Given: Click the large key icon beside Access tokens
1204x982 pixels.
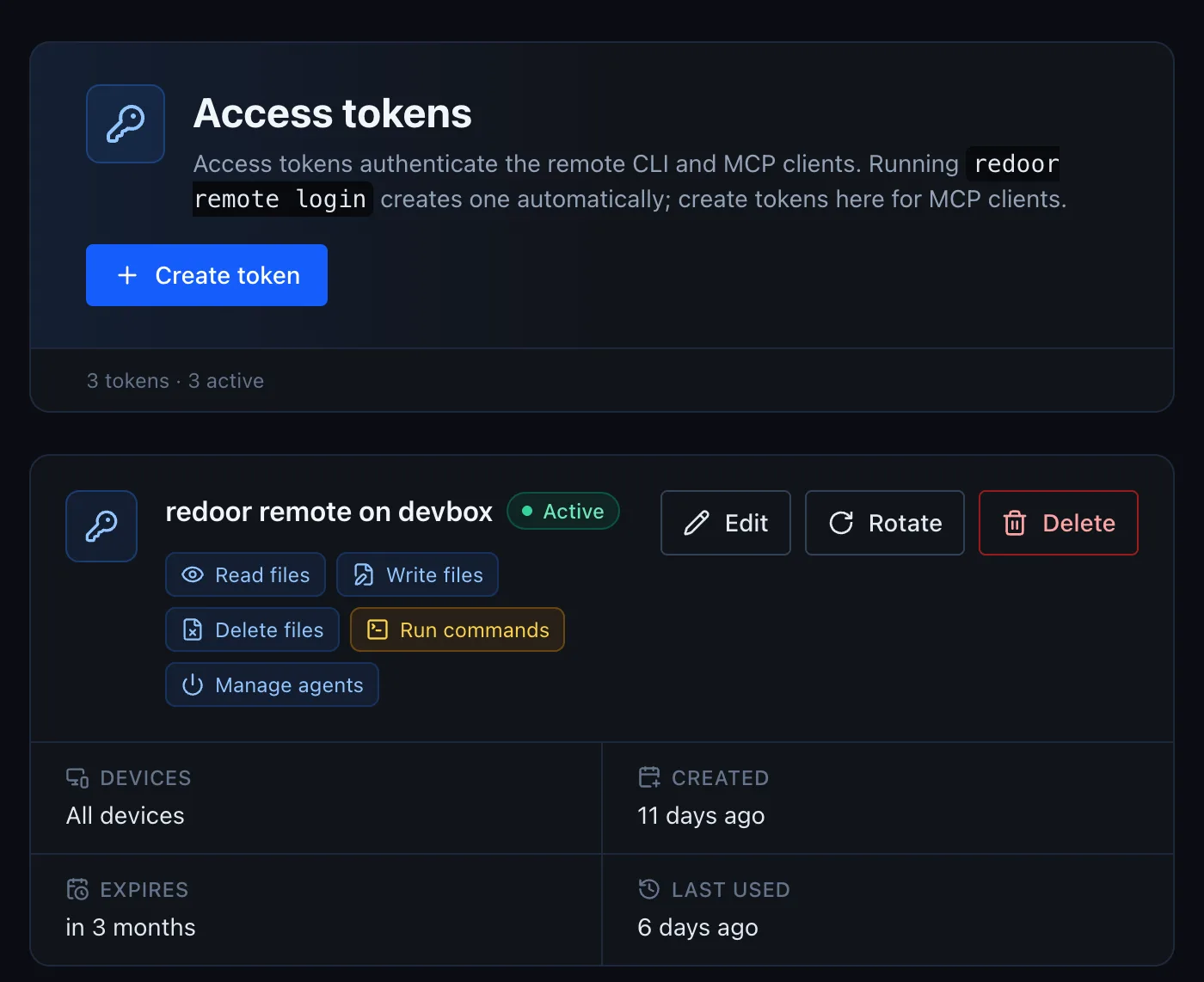Looking at the screenshot, I should 126,124.
